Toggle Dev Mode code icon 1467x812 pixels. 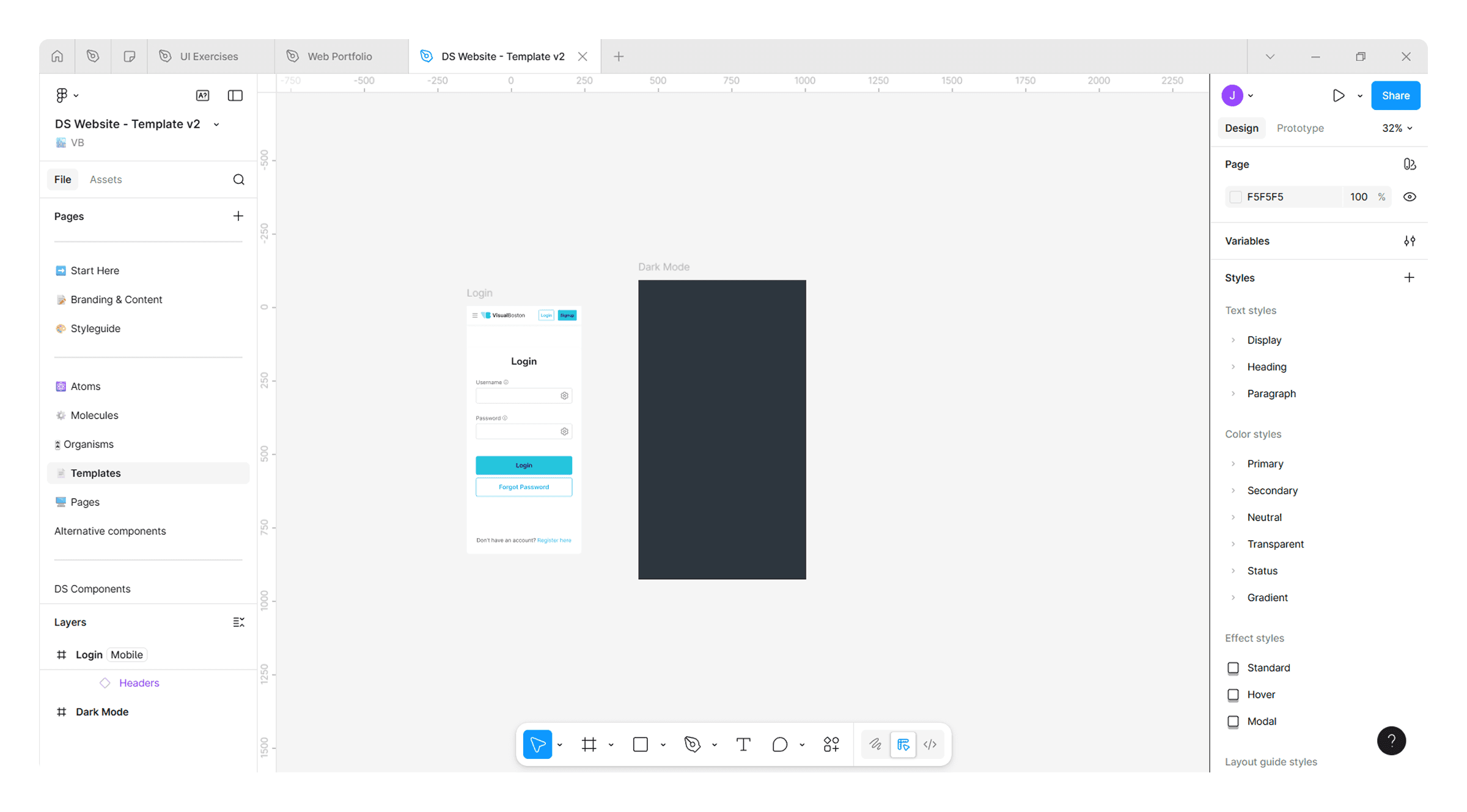click(930, 744)
